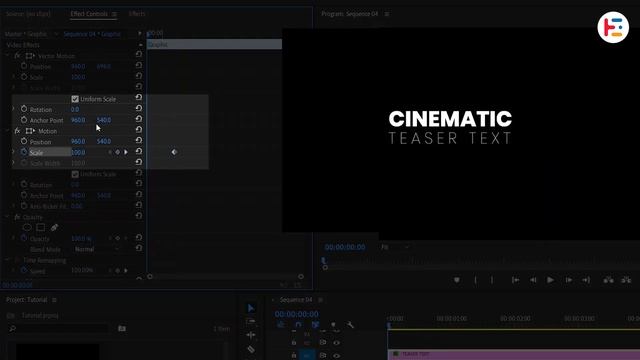This screenshot has width=640, height=360.
Task: Reset the Vector Motion effect
Action: coord(139,54)
